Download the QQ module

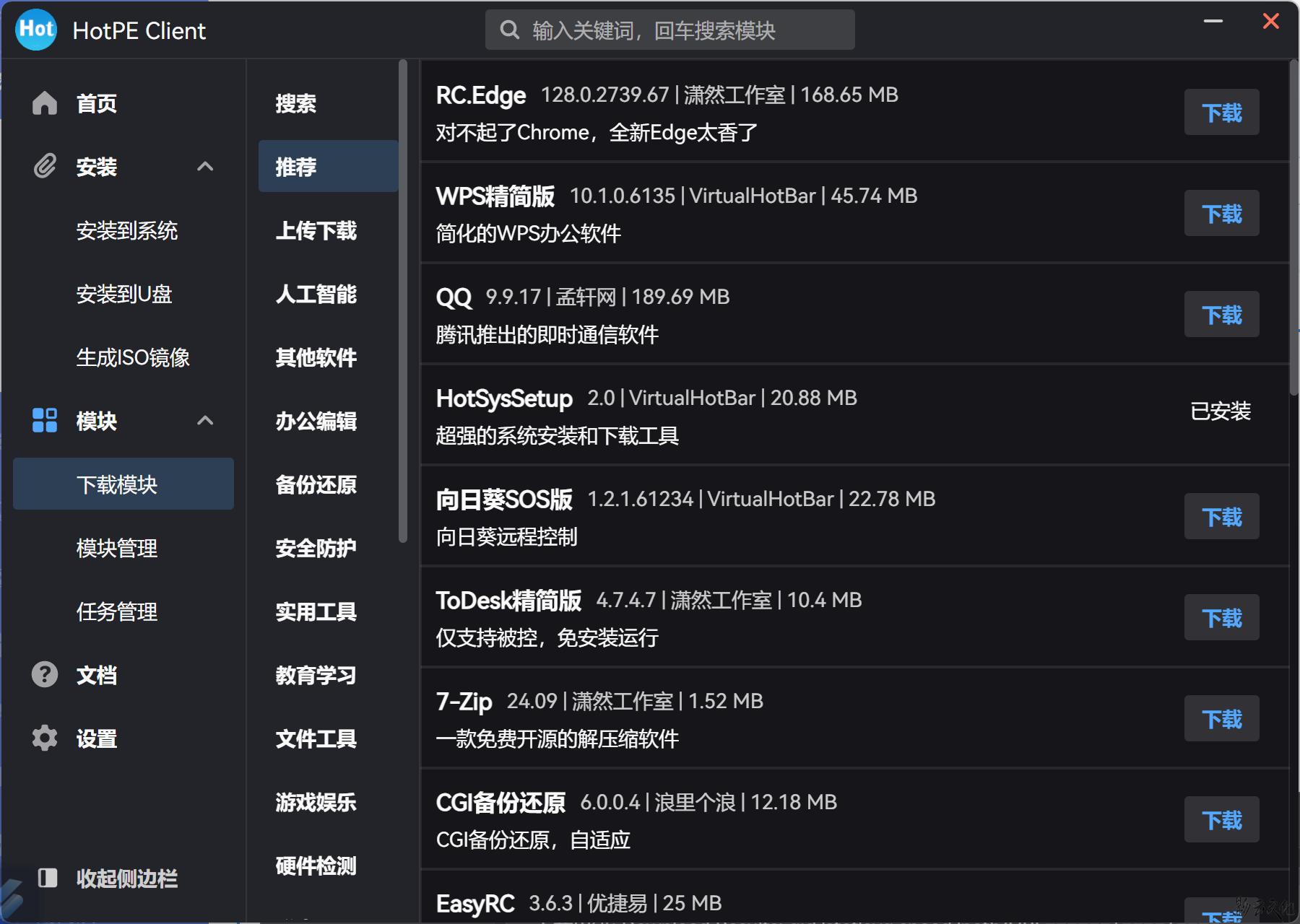pyautogui.click(x=1221, y=314)
